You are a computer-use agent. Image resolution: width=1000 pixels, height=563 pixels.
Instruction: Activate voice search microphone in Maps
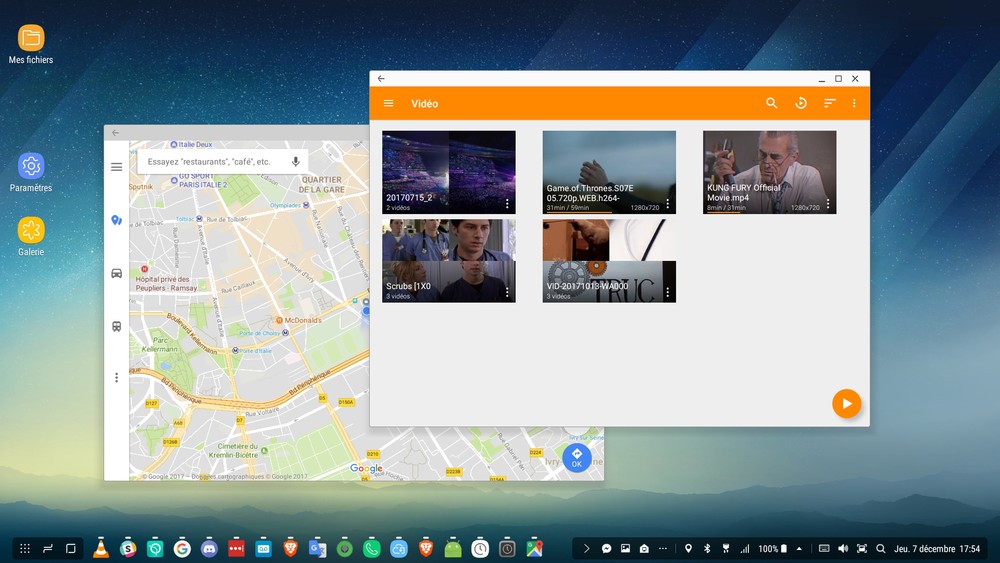click(295, 161)
